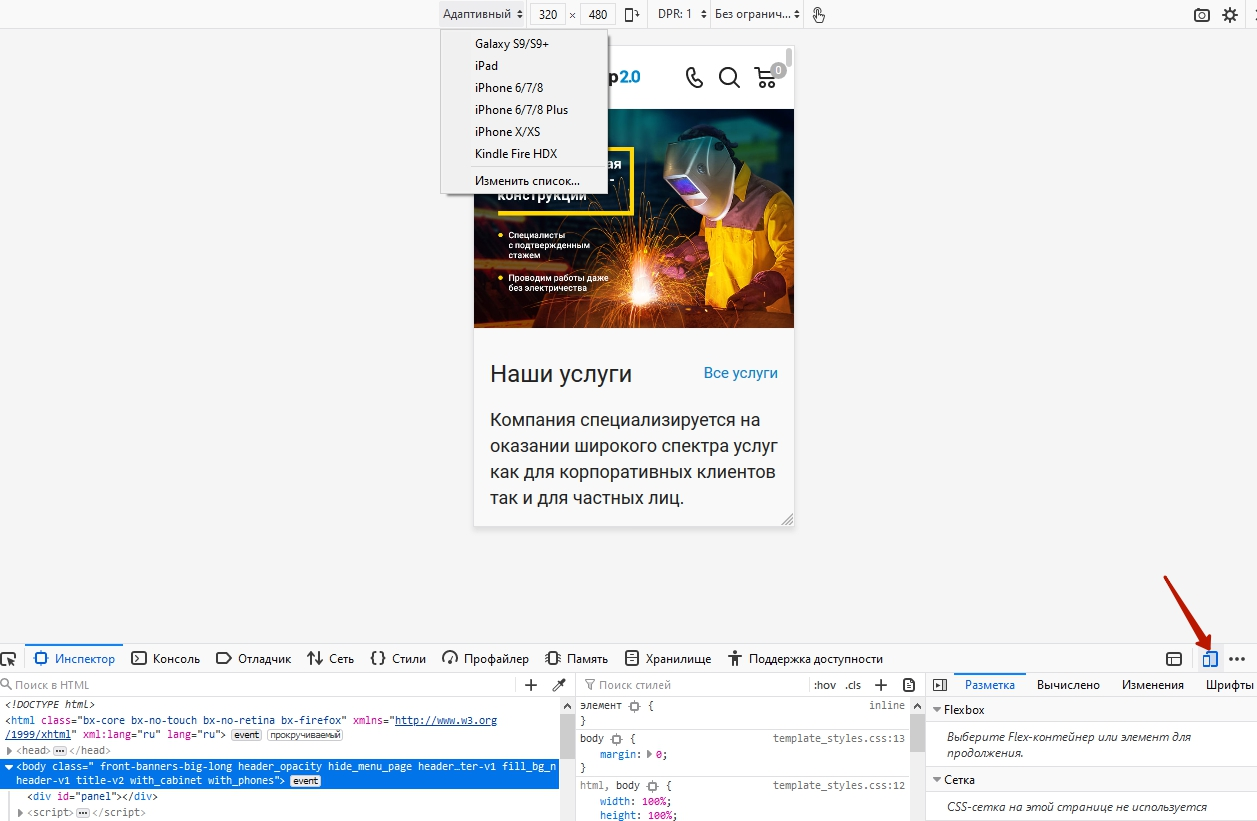Open the Отладчик tab
The height and width of the screenshot is (821, 1257).
(253, 659)
